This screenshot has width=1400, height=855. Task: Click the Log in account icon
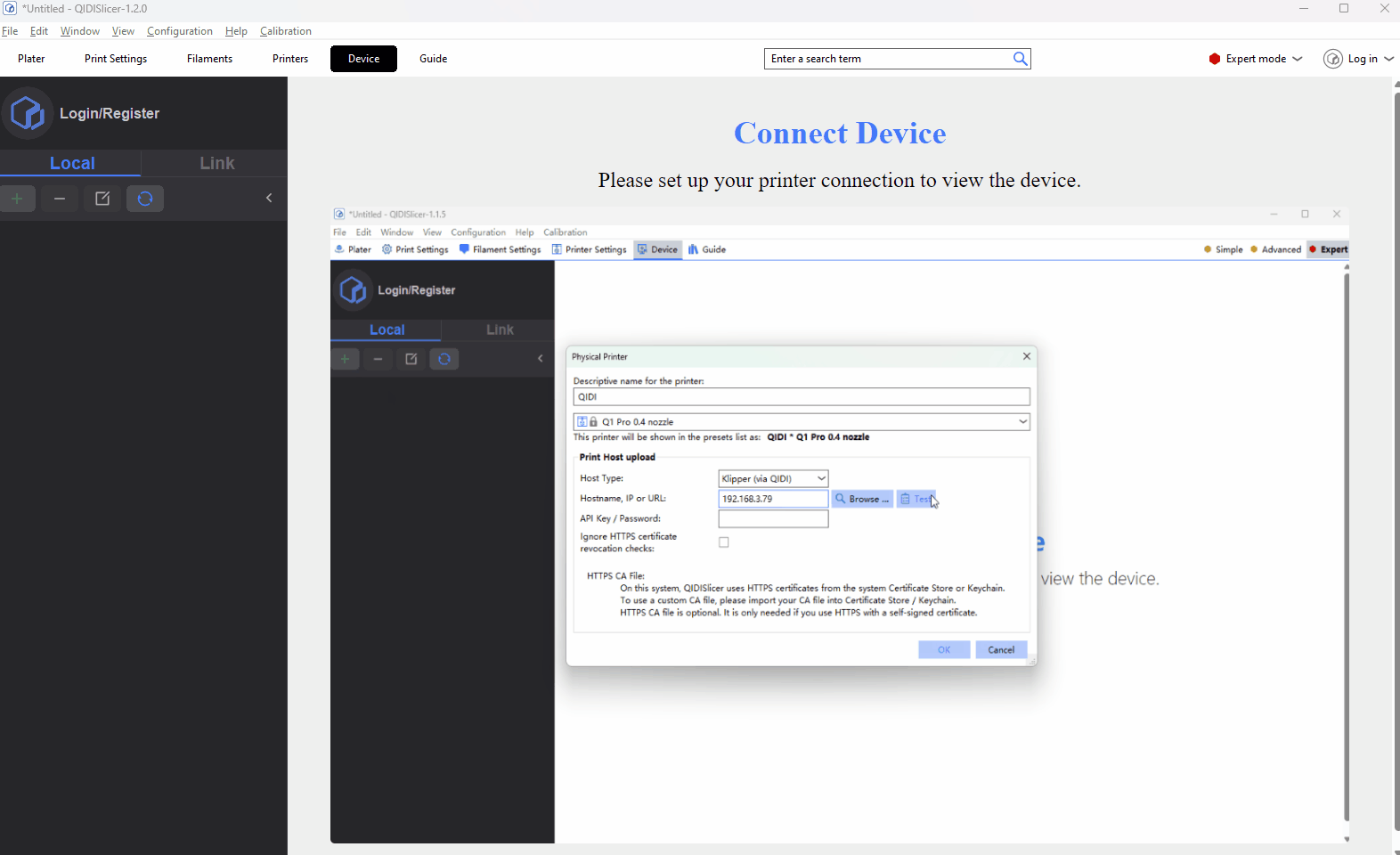tap(1333, 59)
